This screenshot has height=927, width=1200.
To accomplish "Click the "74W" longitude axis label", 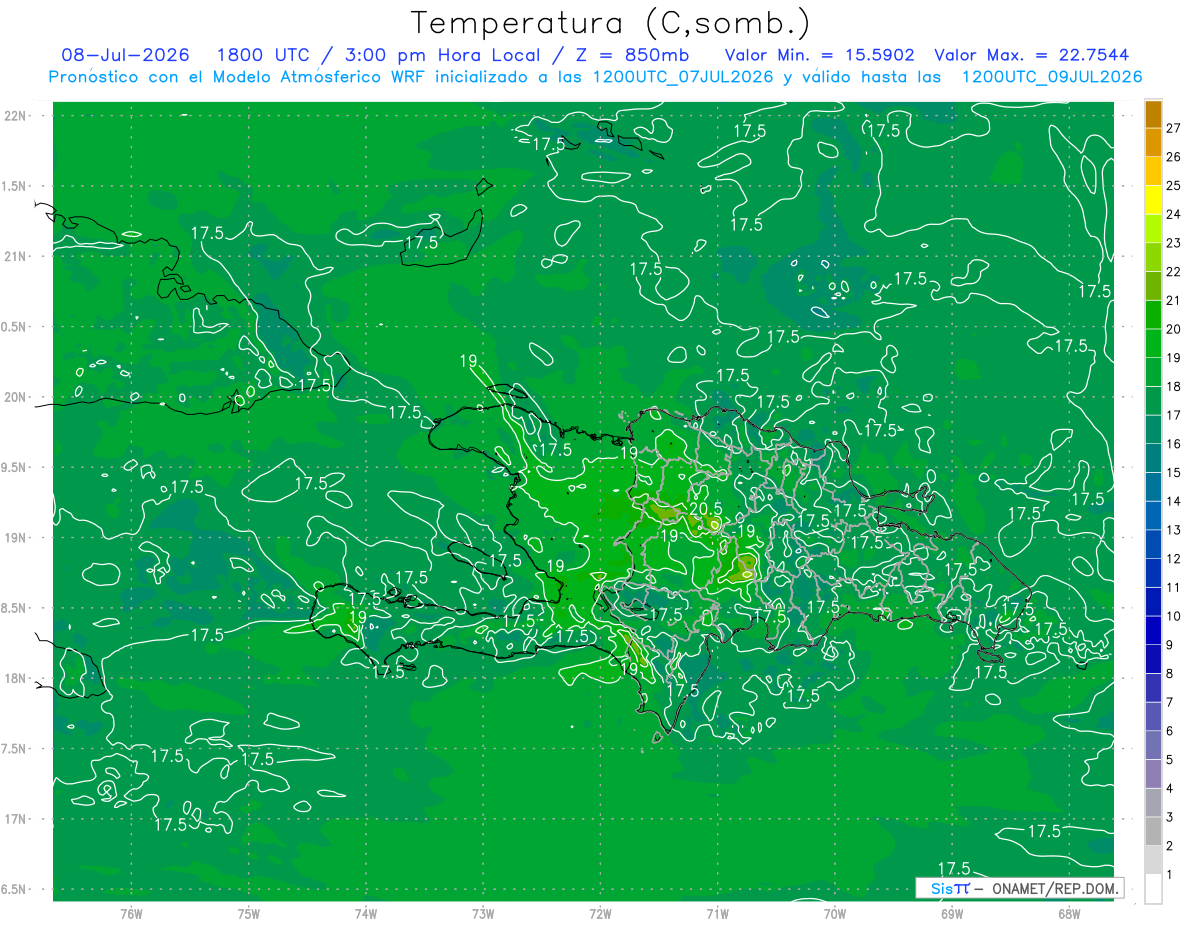I will tap(366, 913).
